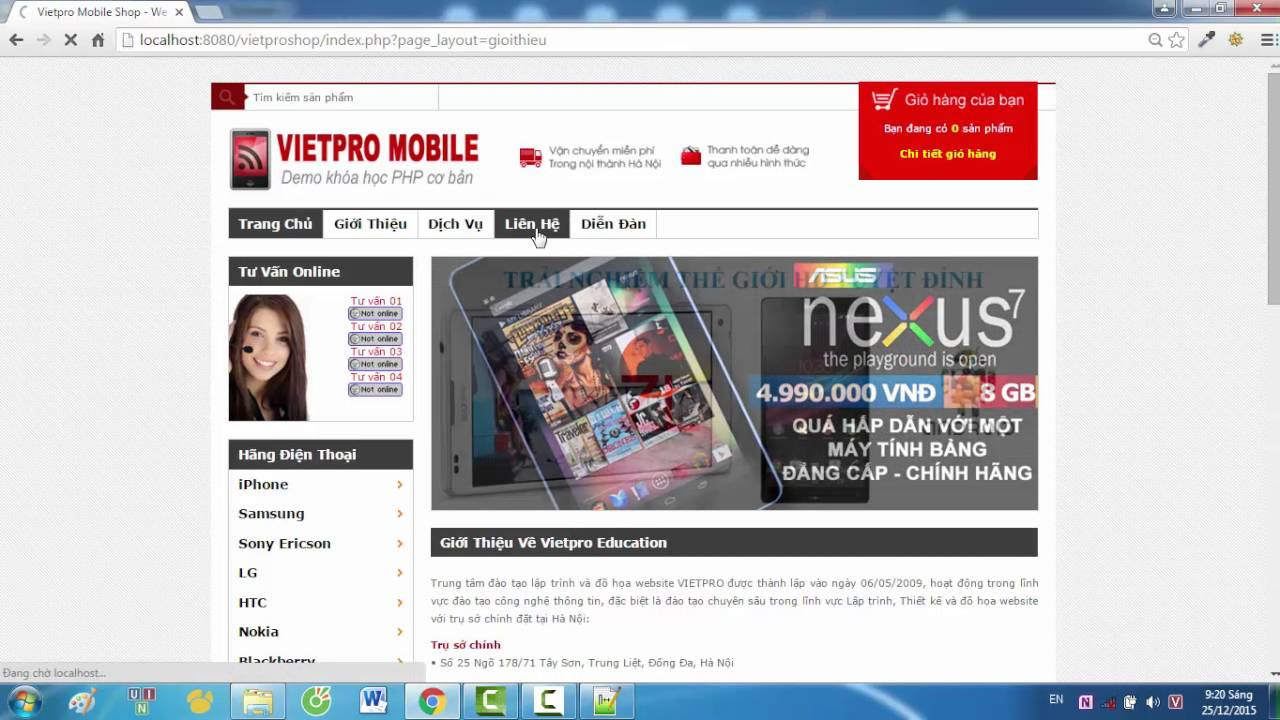The image size is (1280, 720).
Task: Click the EN language indicator in tray
Action: tap(1056, 700)
